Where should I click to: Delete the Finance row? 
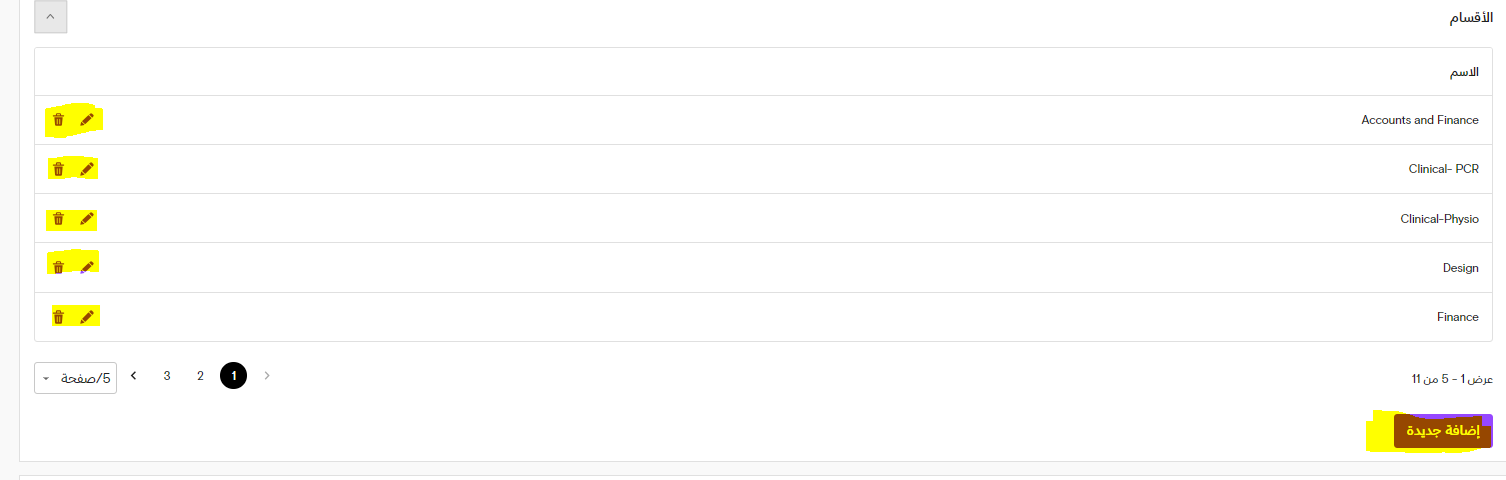click(x=58, y=317)
